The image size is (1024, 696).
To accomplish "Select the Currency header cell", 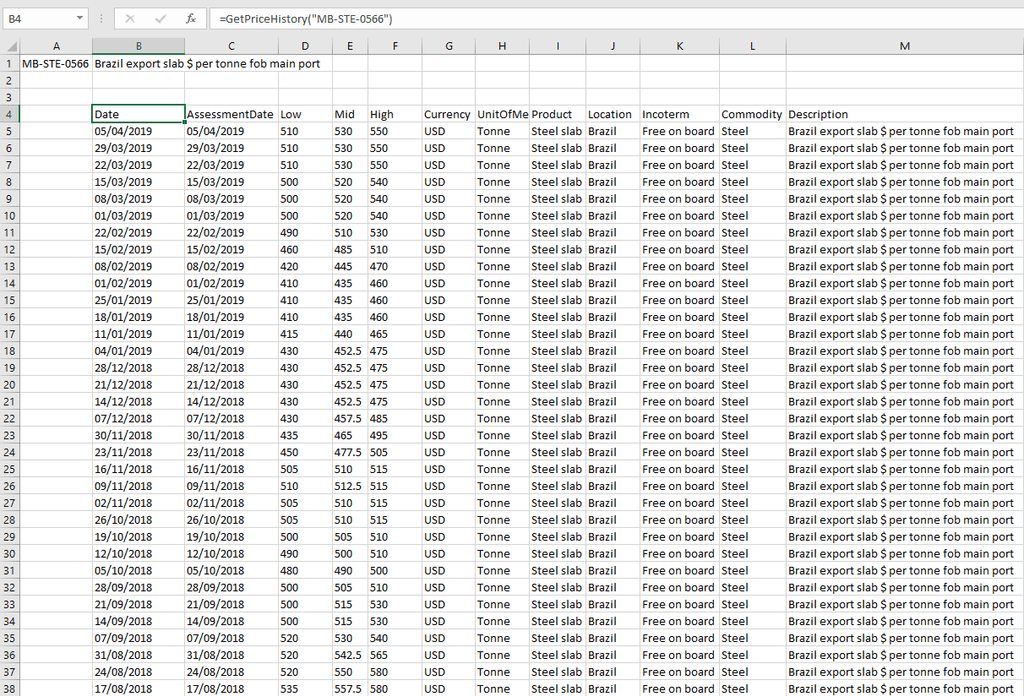I will click(x=447, y=114).
